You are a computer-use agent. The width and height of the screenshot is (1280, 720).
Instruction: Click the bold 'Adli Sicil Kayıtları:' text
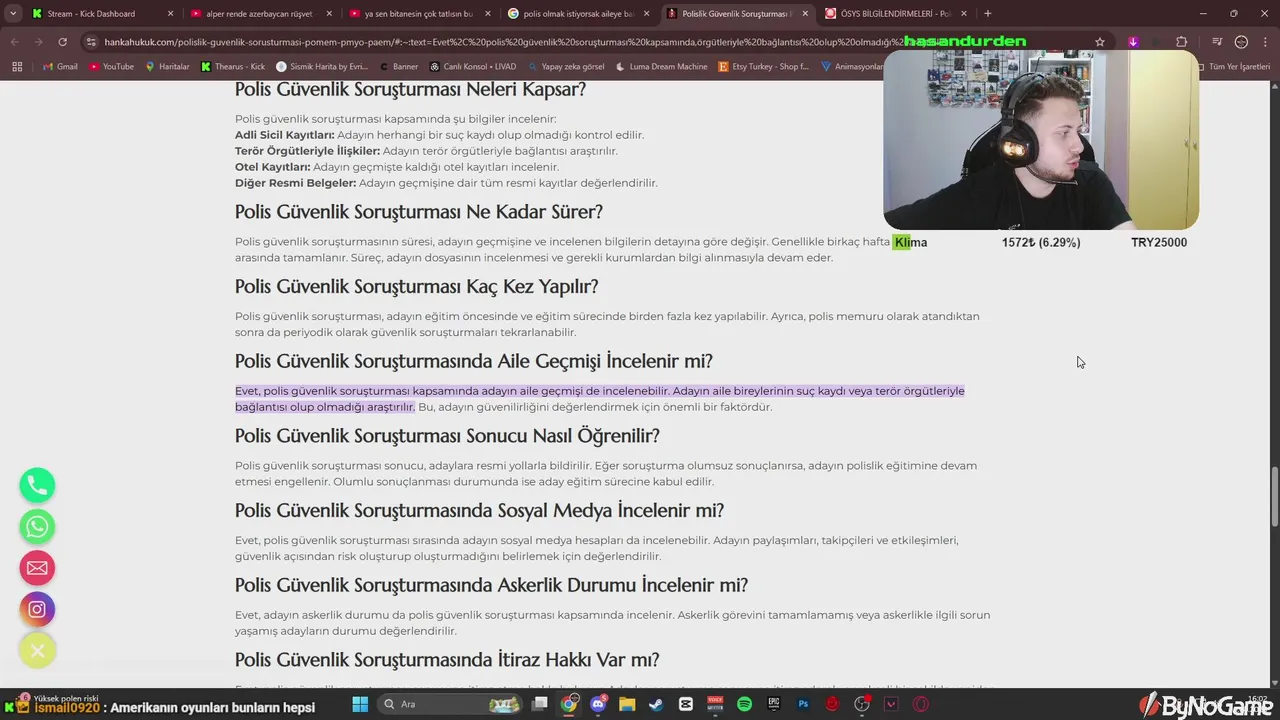284,135
